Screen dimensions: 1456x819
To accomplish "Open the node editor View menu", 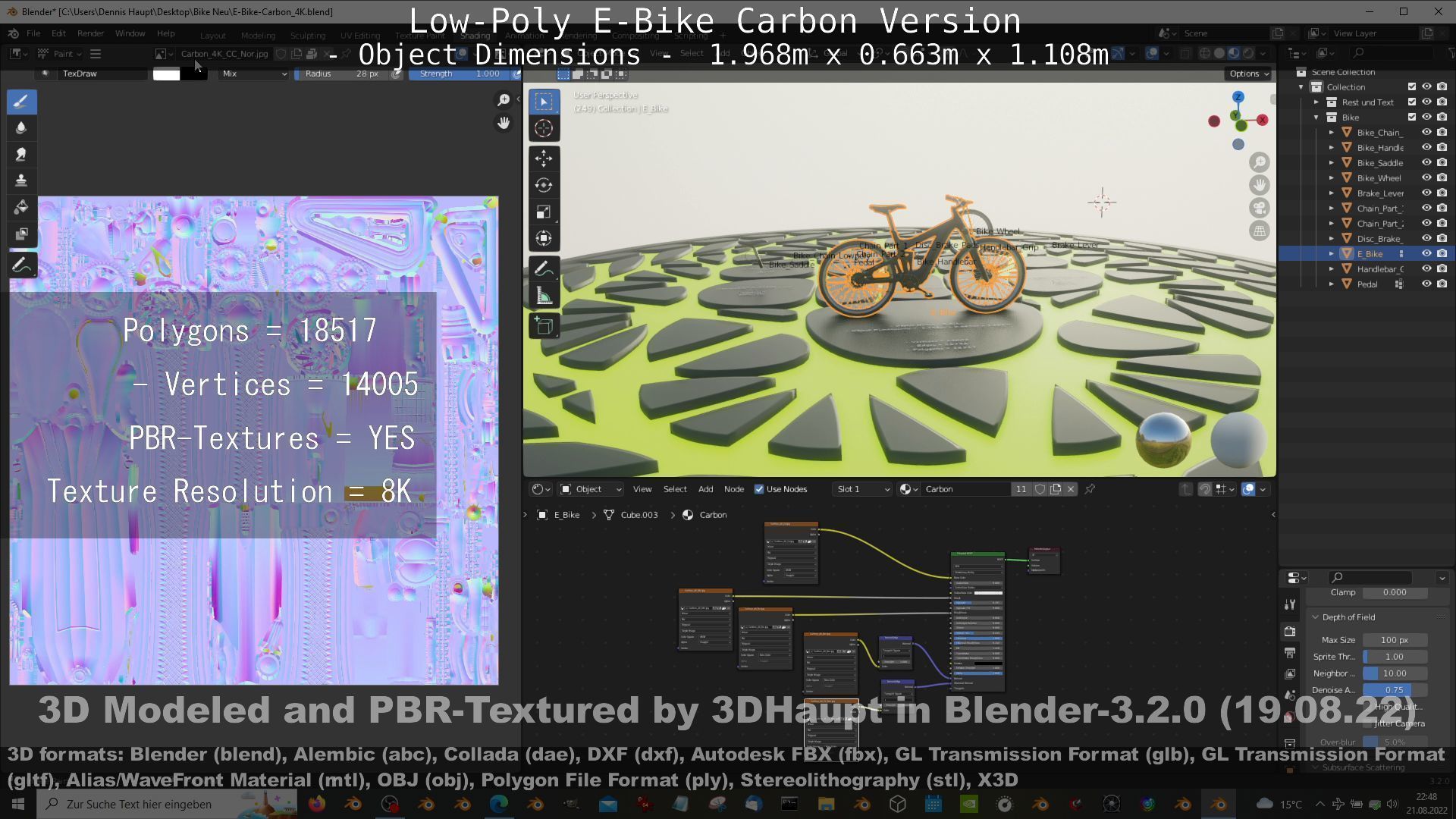I will tap(642, 489).
